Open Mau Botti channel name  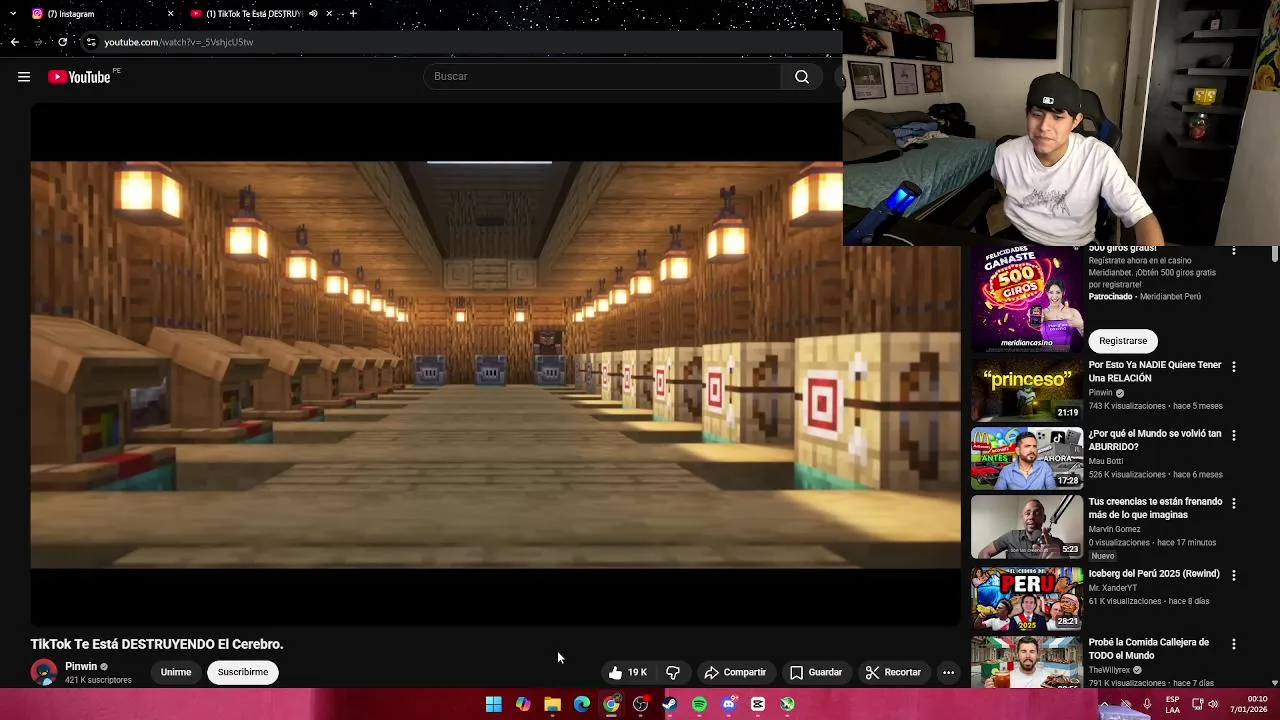tap(1106, 462)
